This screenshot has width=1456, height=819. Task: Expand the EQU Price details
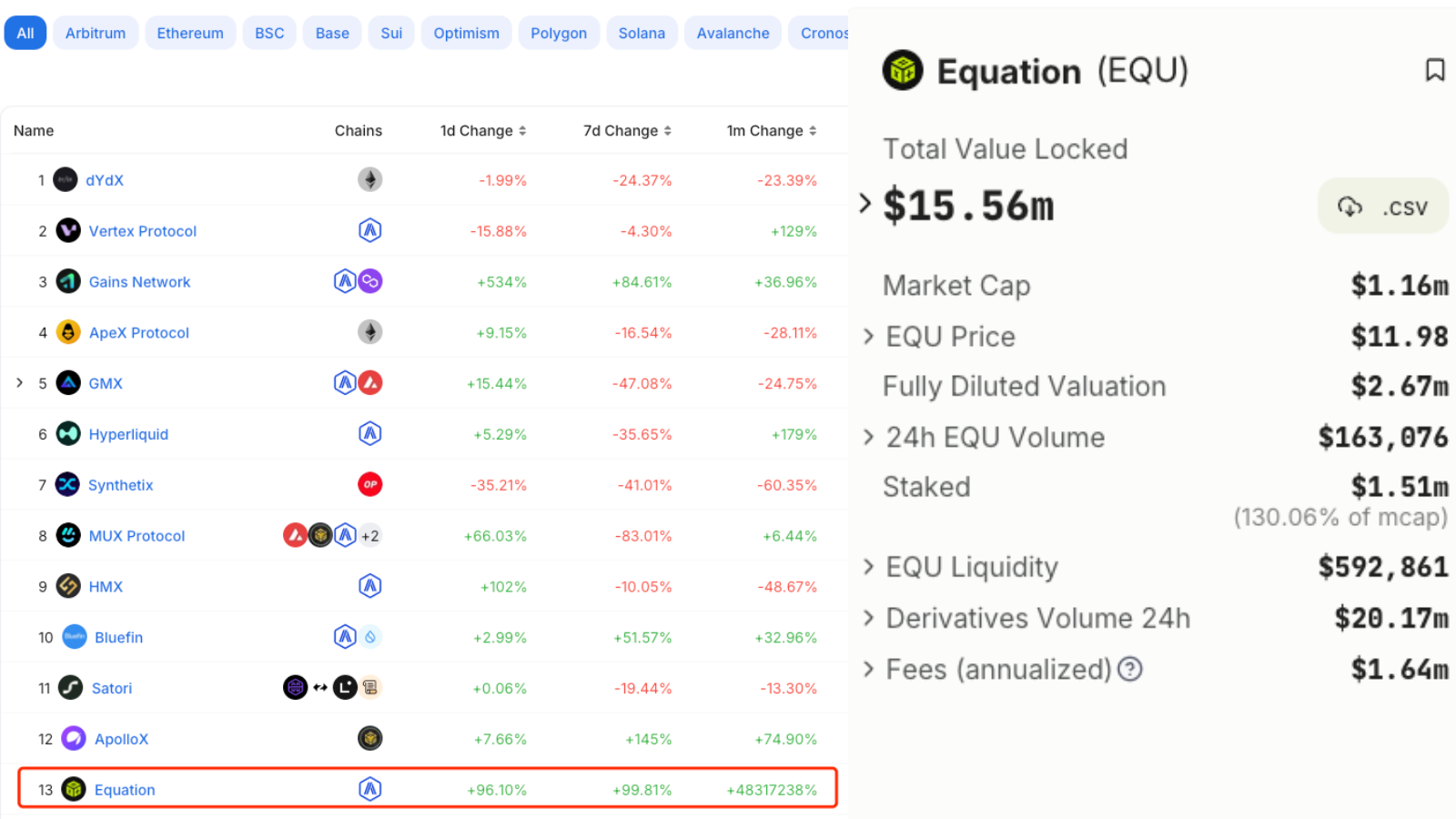point(868,337)
